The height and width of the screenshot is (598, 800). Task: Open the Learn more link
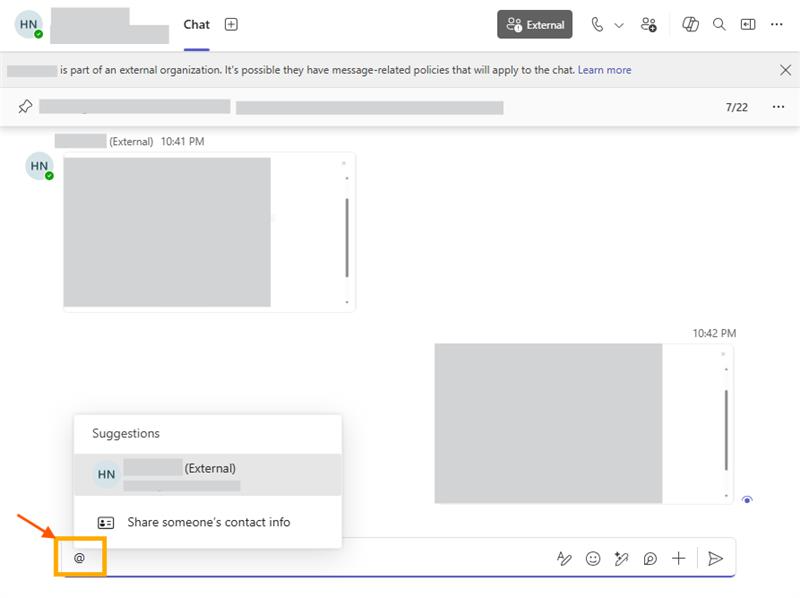(x=604, y=70)
